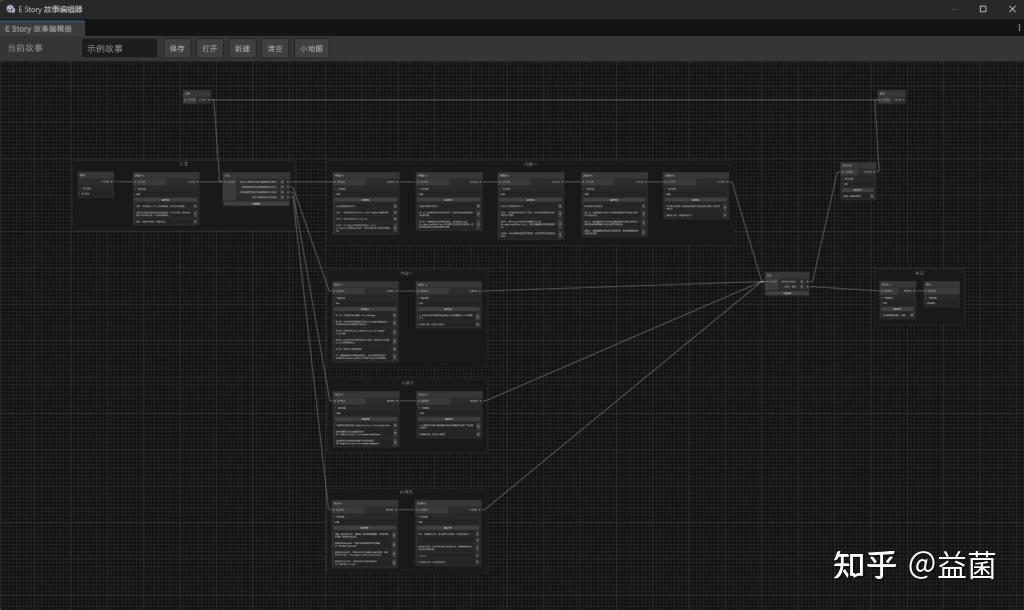Open a story using the 打开 button
Screen dimensions: 1024x610
(x=209, y=48)
